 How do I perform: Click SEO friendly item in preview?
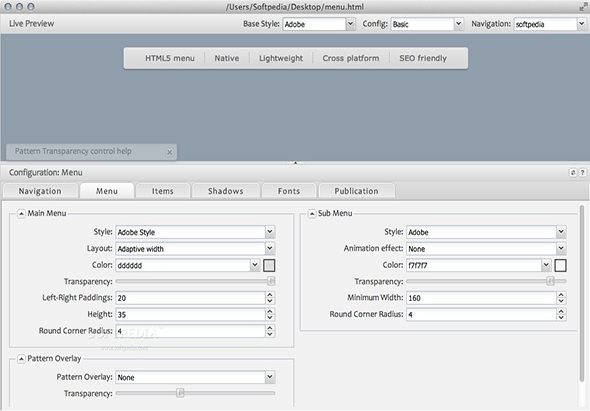[x=423, y=58]
